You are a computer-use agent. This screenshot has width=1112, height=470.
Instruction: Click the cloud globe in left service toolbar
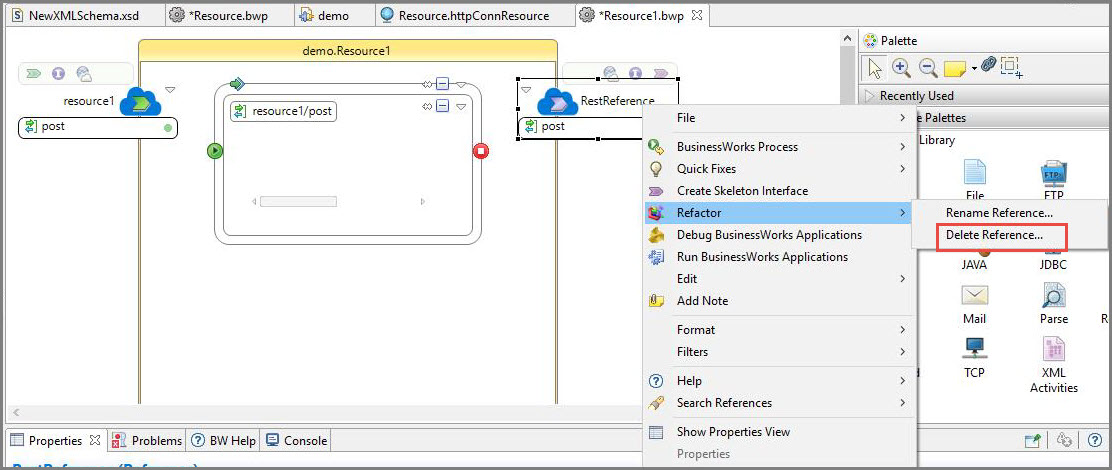point(84,73)
